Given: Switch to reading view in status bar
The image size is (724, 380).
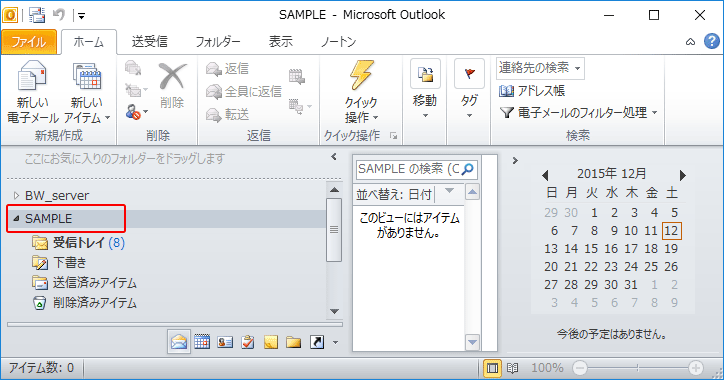Looking at the screenshot, I should coord(512,368).
